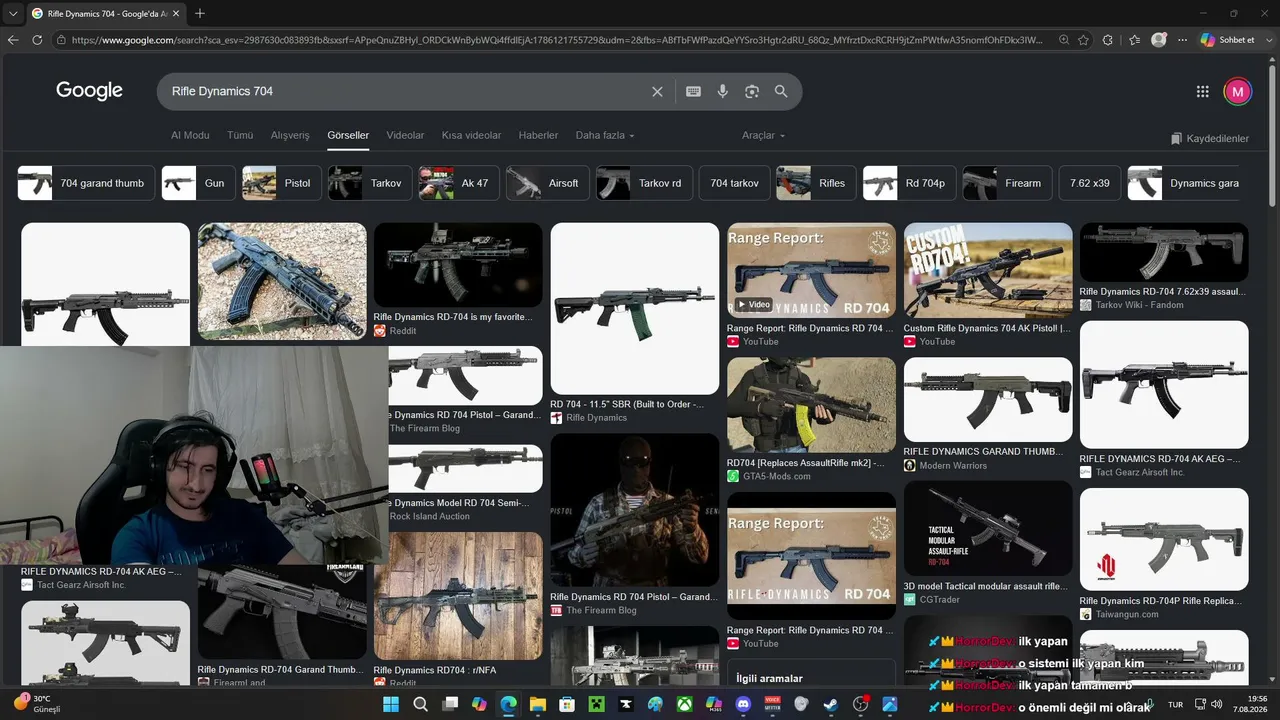Select the Görseller tab
This screenshot has width=1280, height=720.
click(348, 135)
